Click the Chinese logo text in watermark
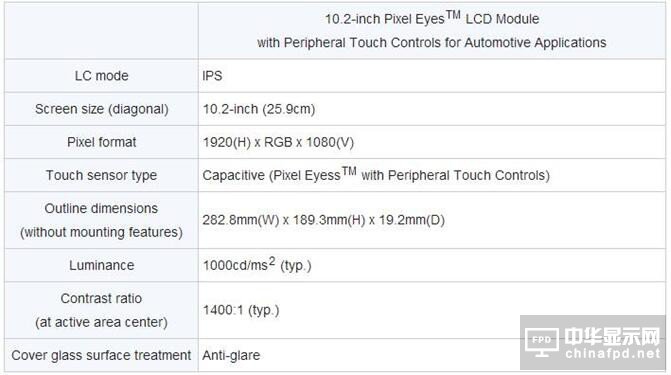 coord(612,336)
